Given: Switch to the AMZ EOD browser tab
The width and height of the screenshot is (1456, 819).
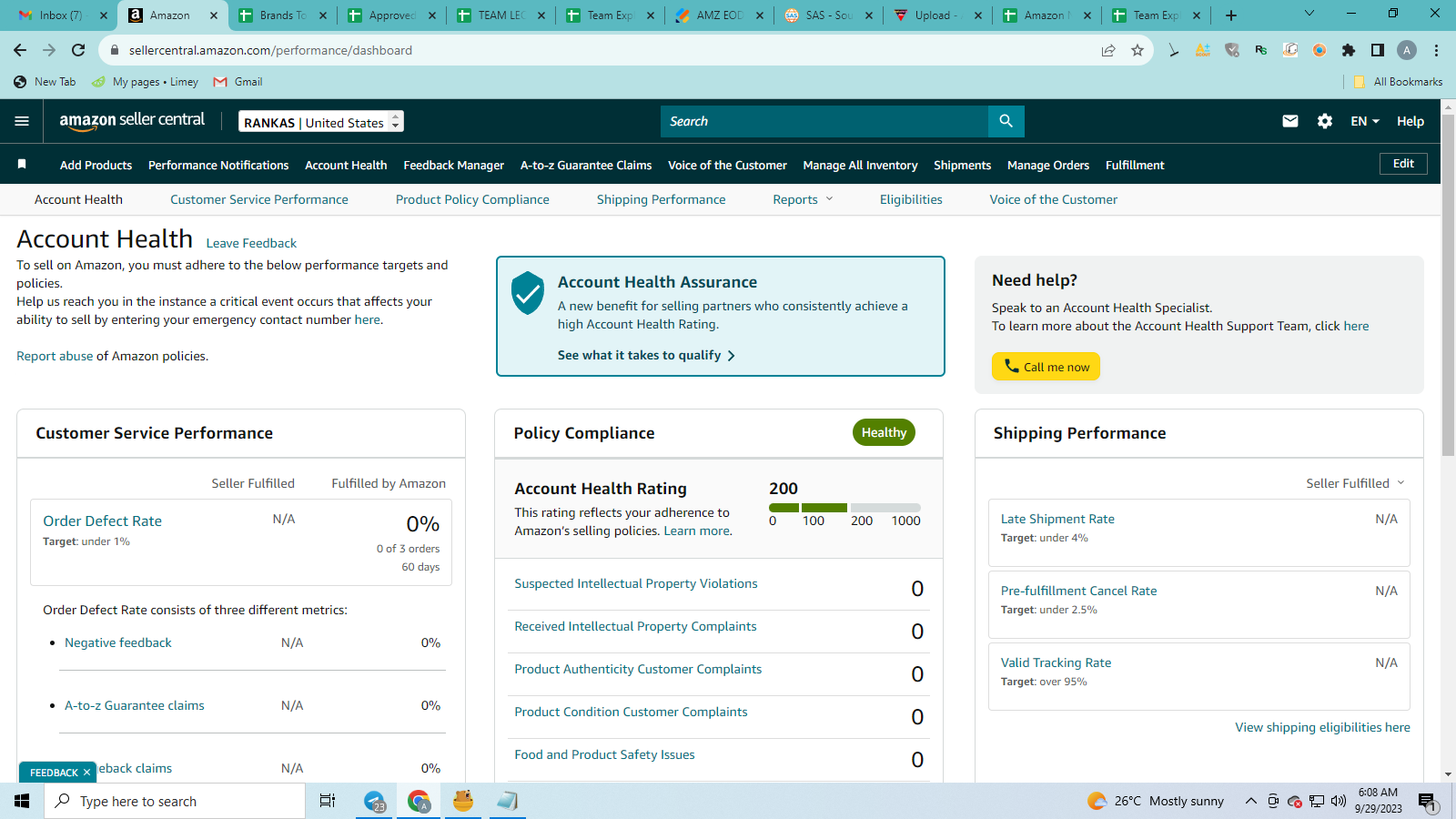Looking at the screenshot, I should [x=719, y=15].
